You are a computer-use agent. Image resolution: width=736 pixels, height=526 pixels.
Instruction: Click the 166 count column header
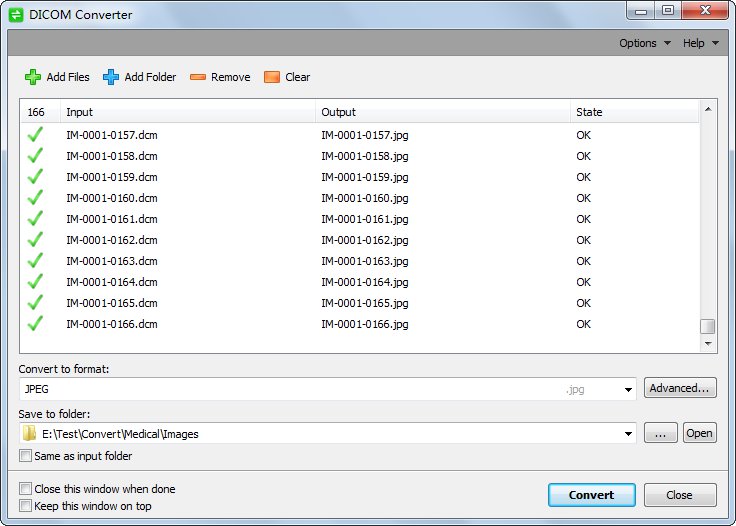click(x=40, y=112)
